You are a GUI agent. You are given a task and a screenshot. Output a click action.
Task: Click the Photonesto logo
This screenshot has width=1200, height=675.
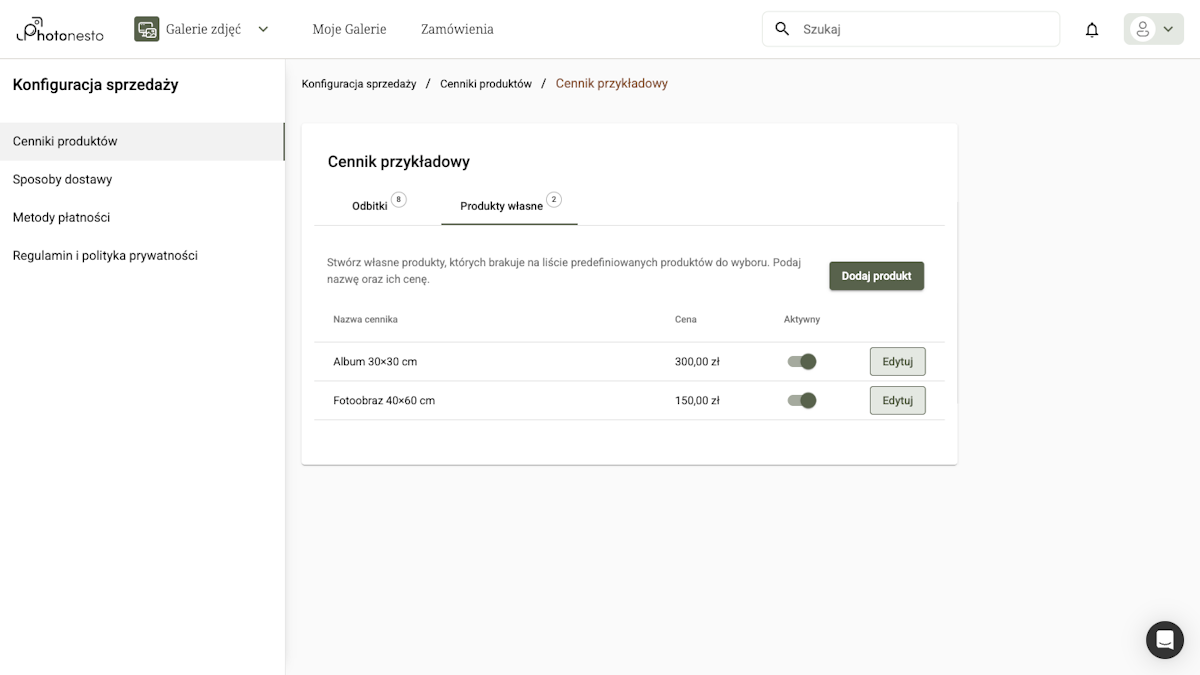coord(61,29)
